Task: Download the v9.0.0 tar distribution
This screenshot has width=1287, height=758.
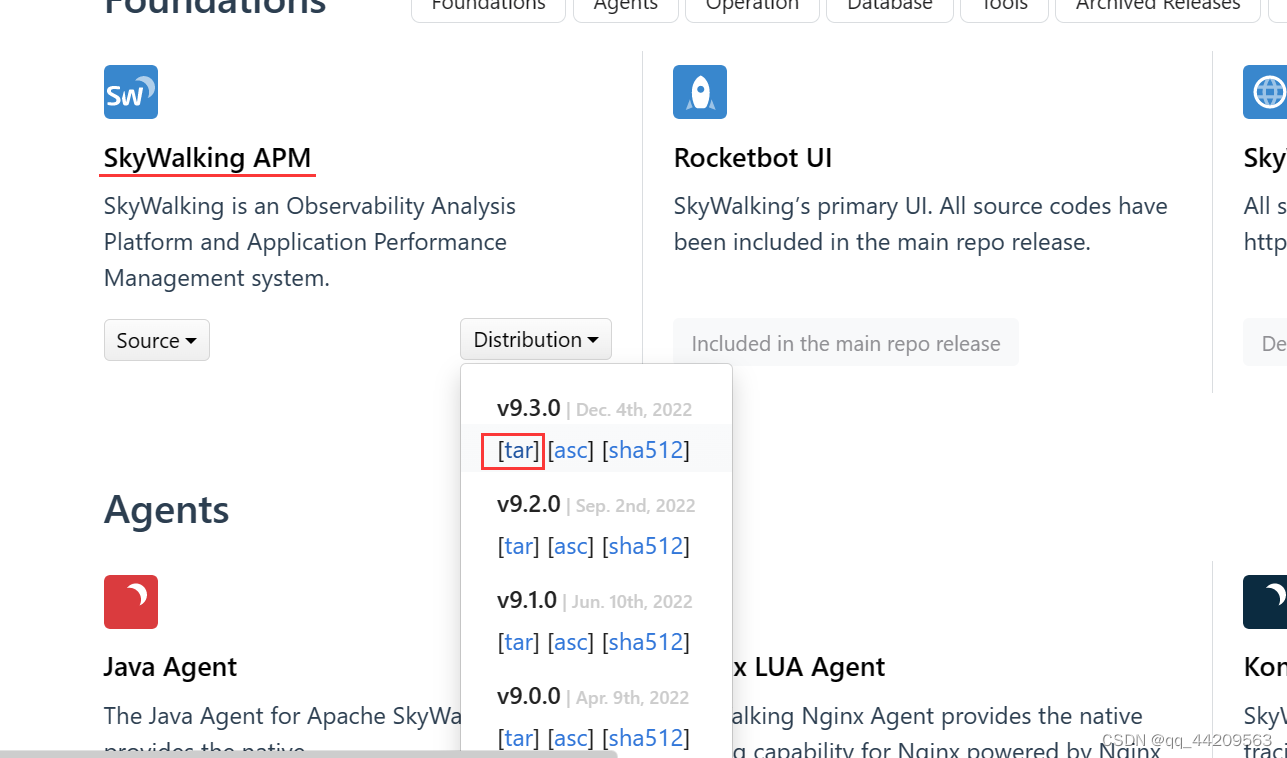Action: pos(518,738)
